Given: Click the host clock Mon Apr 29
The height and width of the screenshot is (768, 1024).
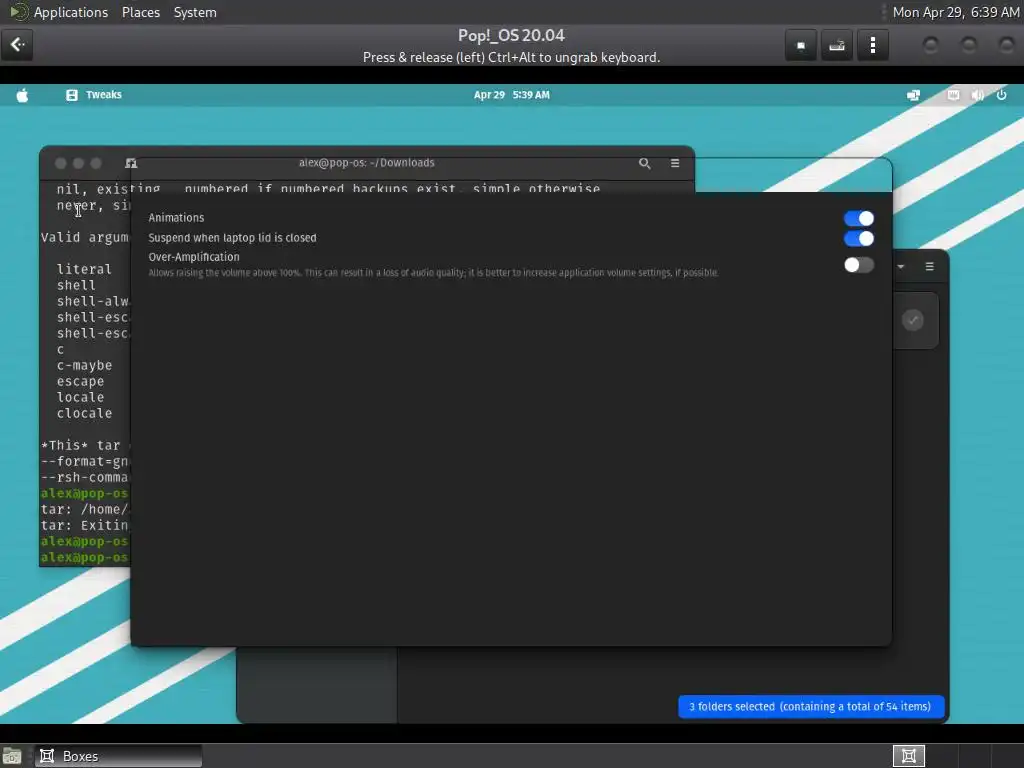Looking at the screenshot, I should pyautogui.click(x=955, y=12).
